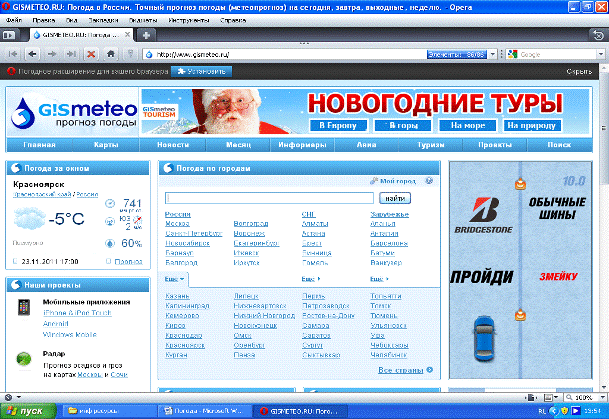Go to the home page icon
Screen dimensions: 609x419
111,54
